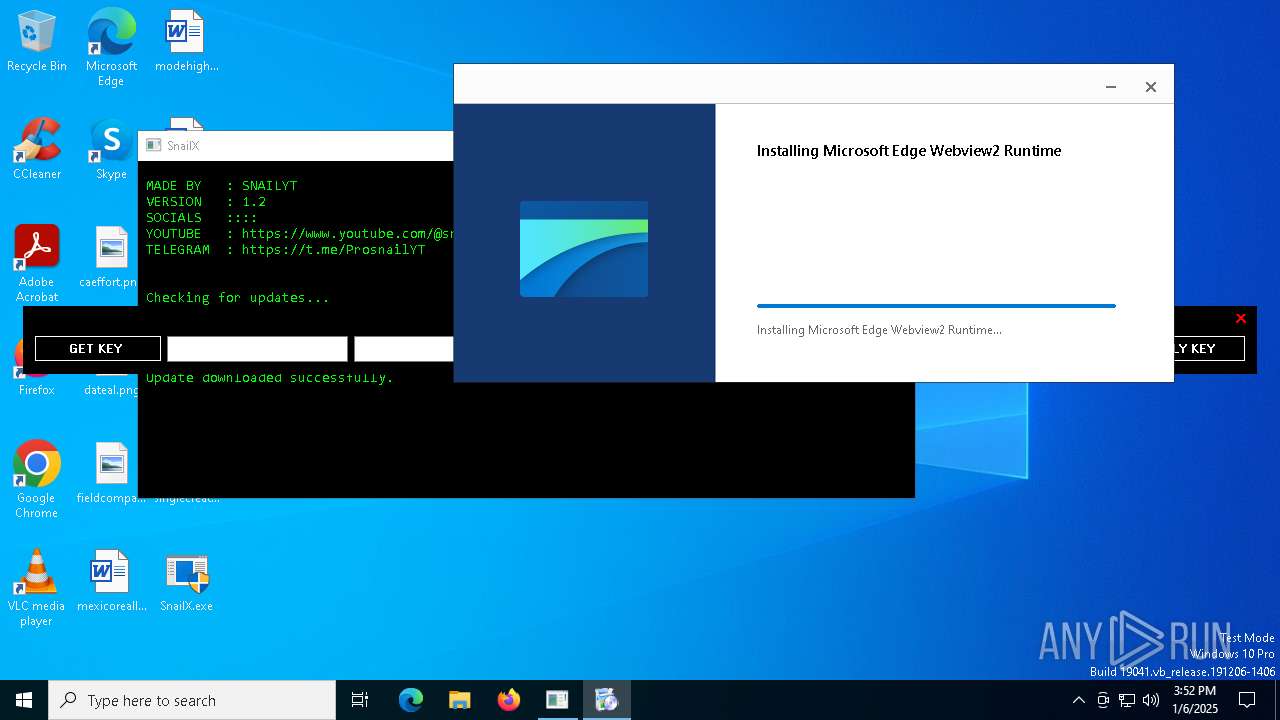Open VLC media player shortcut

pos(37,588)
